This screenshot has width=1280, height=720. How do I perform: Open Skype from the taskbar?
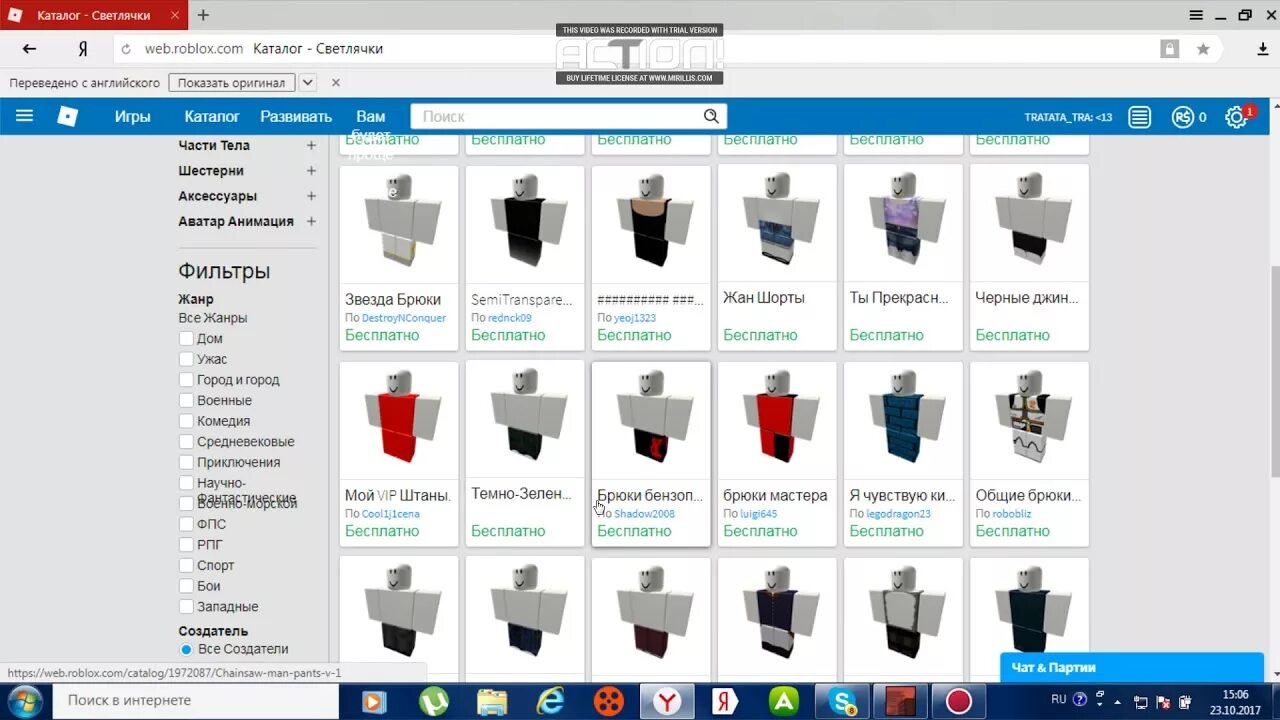842,701
